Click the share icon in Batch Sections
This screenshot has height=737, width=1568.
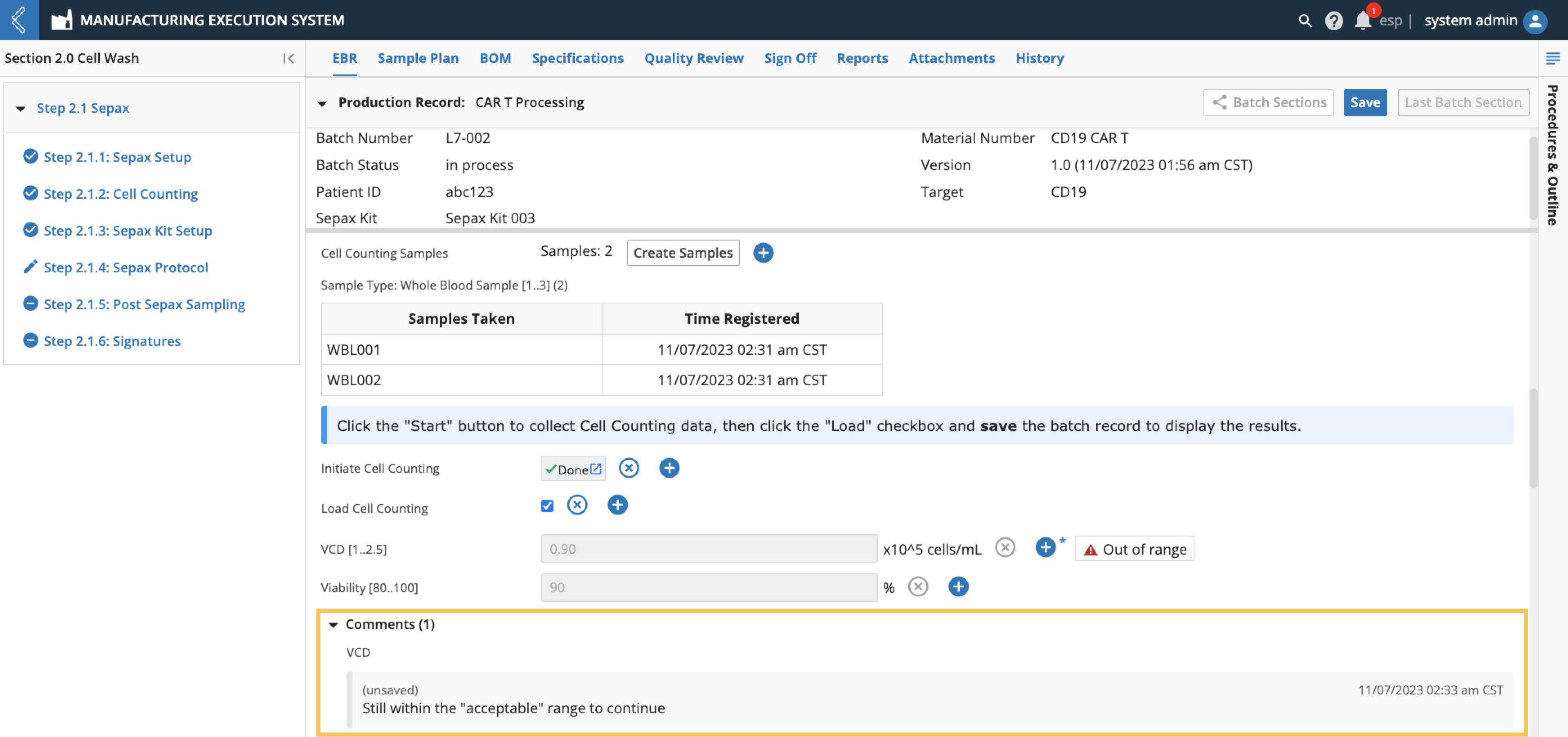(1219, 102)
